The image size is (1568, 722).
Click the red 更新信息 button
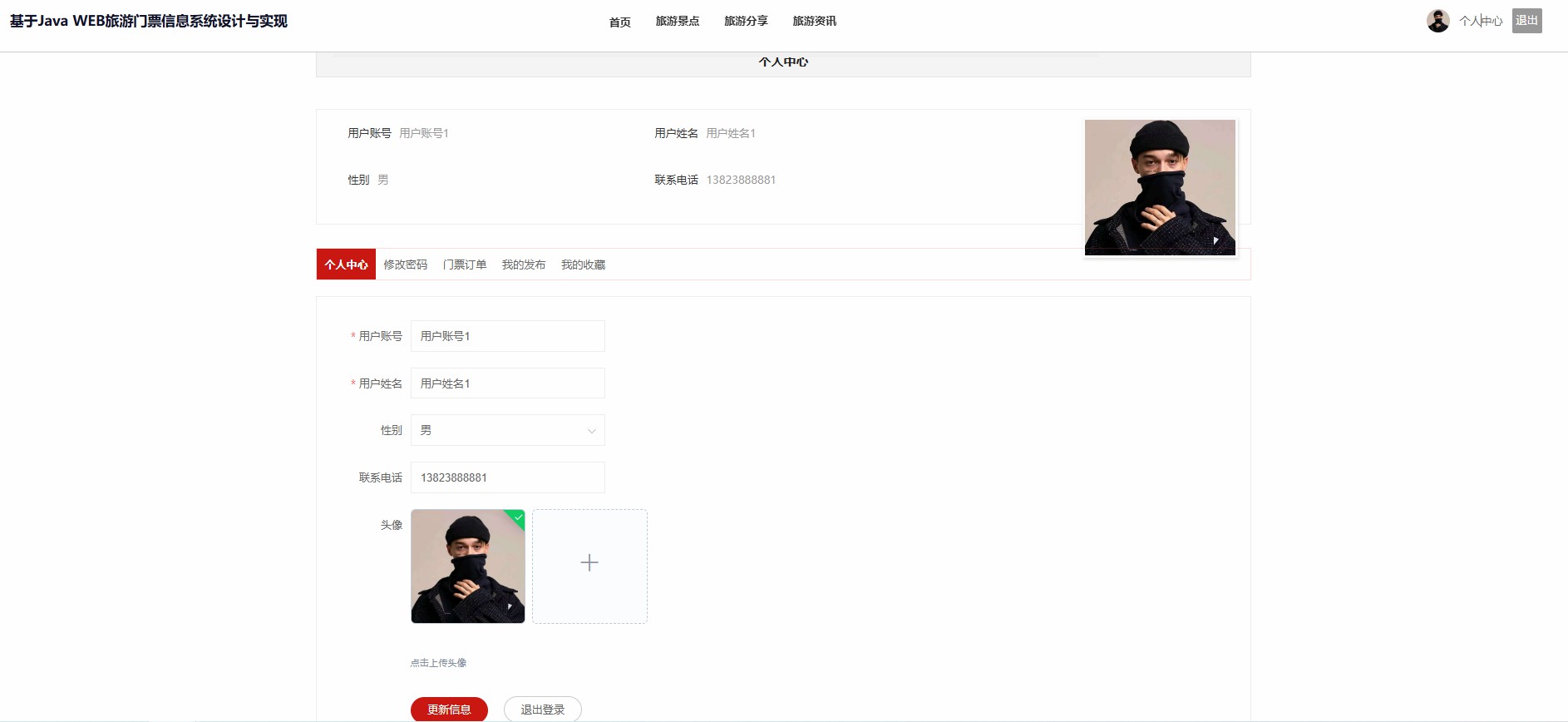pyautogui.click(x=449, y=710)
